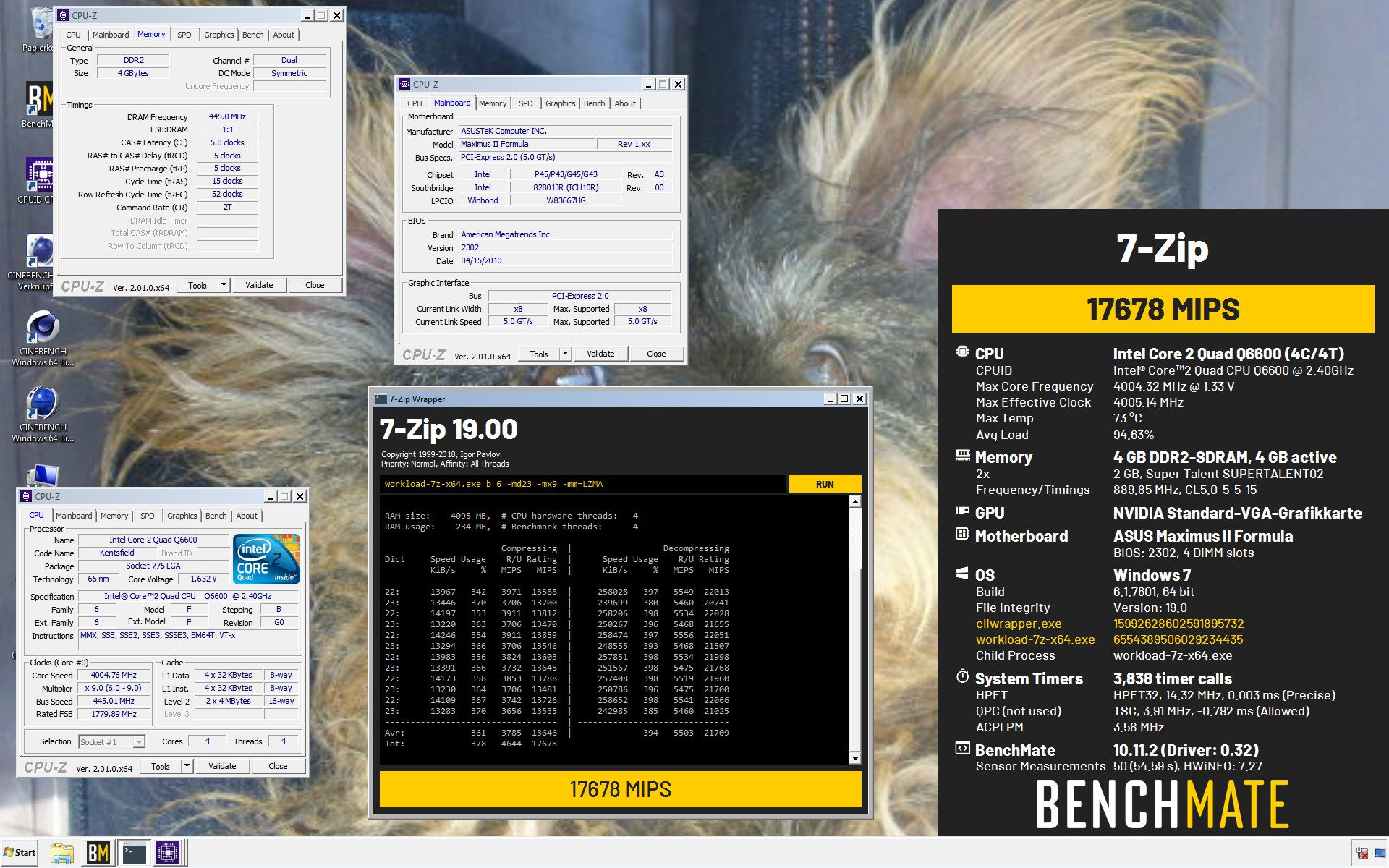This screenshot has height=868, width=1389.
Task: Click the Multiplier x 9.0 value
Action: pyautogui.click(x=114, y=688)
